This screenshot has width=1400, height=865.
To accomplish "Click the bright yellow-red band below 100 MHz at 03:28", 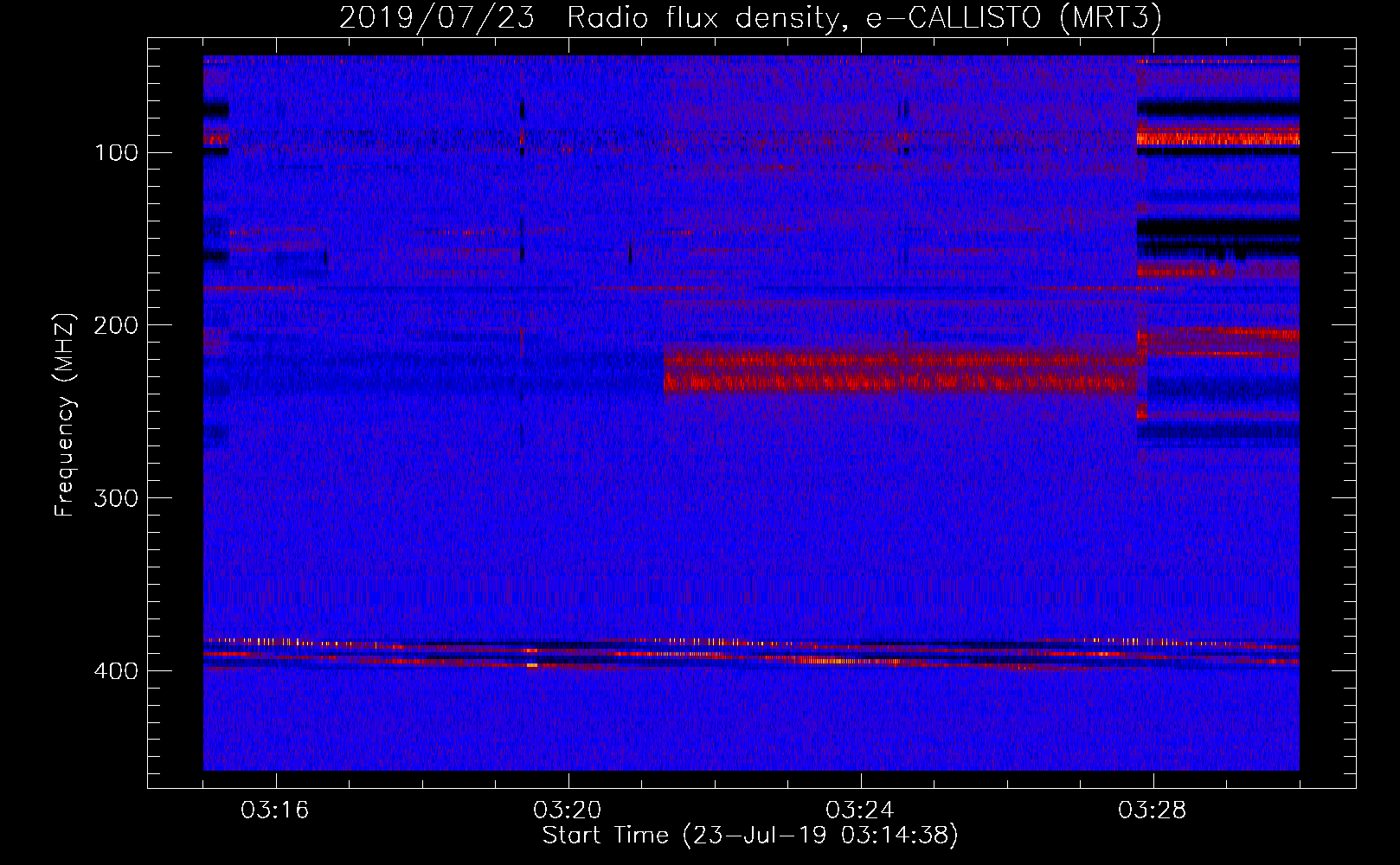I will click(x=1217, y=136).
